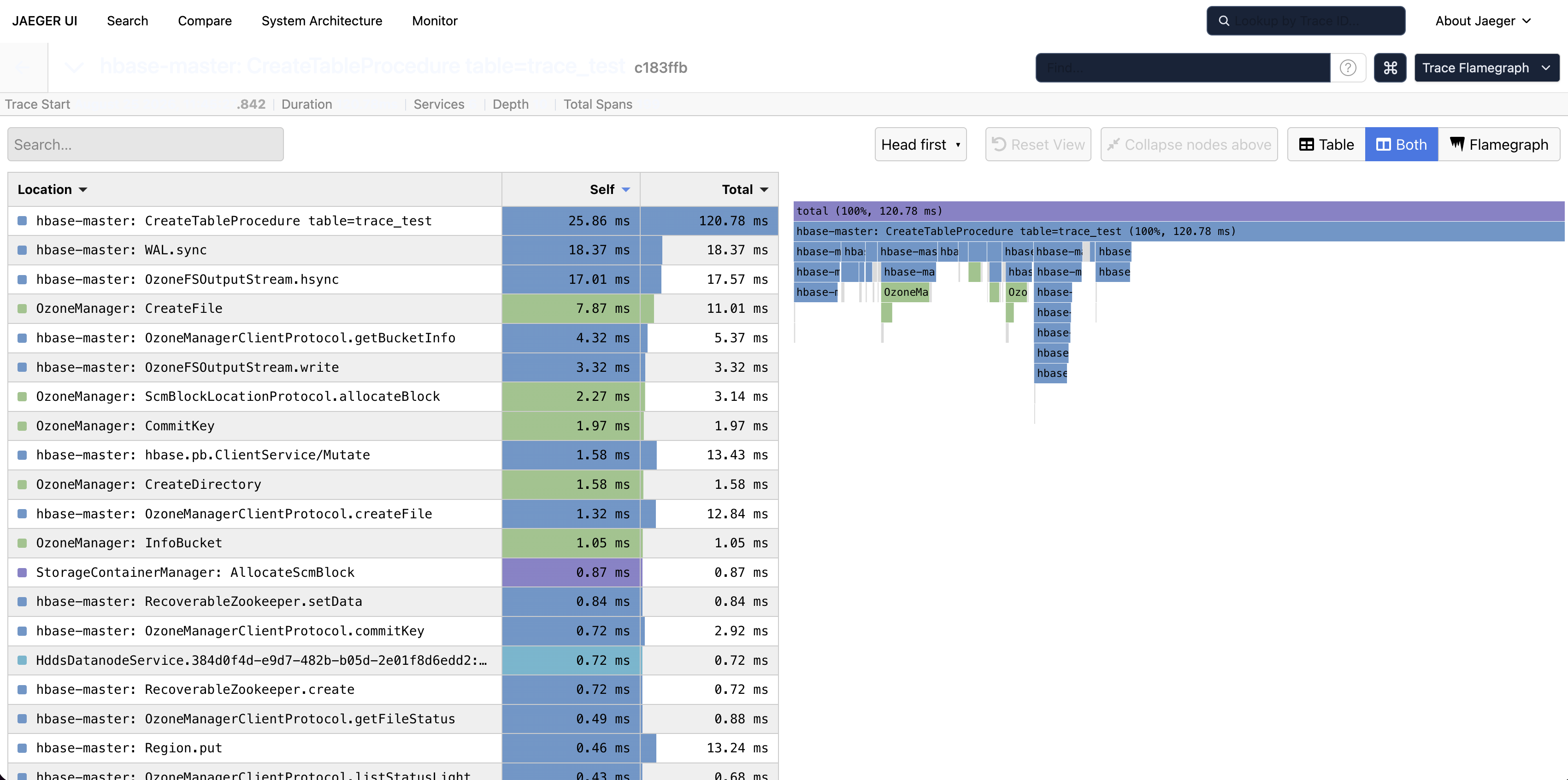Click color square beside WAL.sync row
This screenshot has width=1568, height=780.
(x=23, y=250)
